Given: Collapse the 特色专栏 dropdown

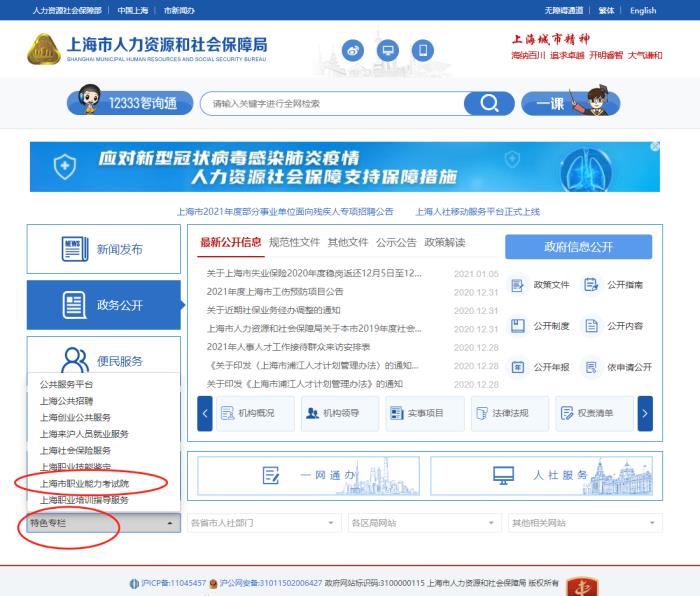Looking at the screenshot, I should point(103,523).
